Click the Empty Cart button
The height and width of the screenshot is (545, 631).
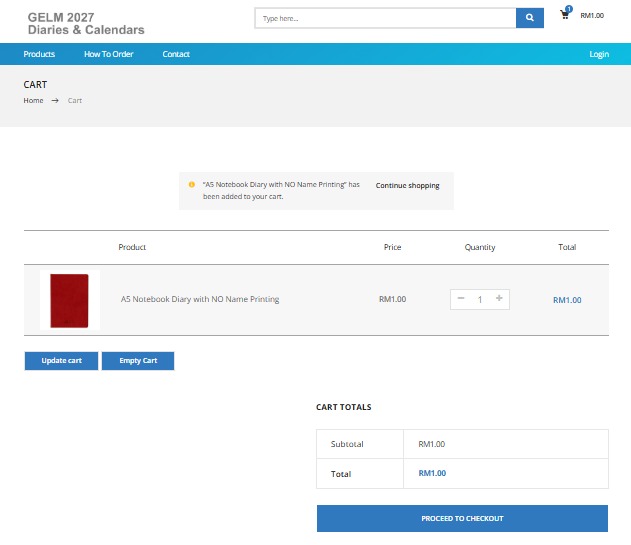(138, 361)
